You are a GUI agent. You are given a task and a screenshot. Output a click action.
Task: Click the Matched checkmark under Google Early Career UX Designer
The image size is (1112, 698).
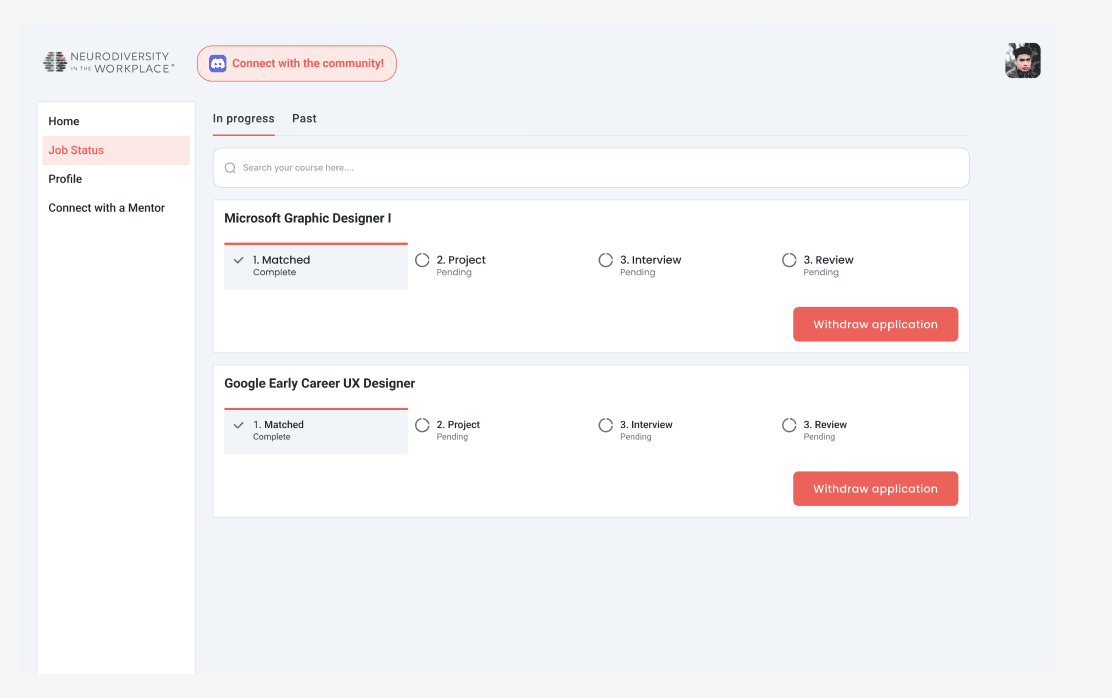(239, 426)
